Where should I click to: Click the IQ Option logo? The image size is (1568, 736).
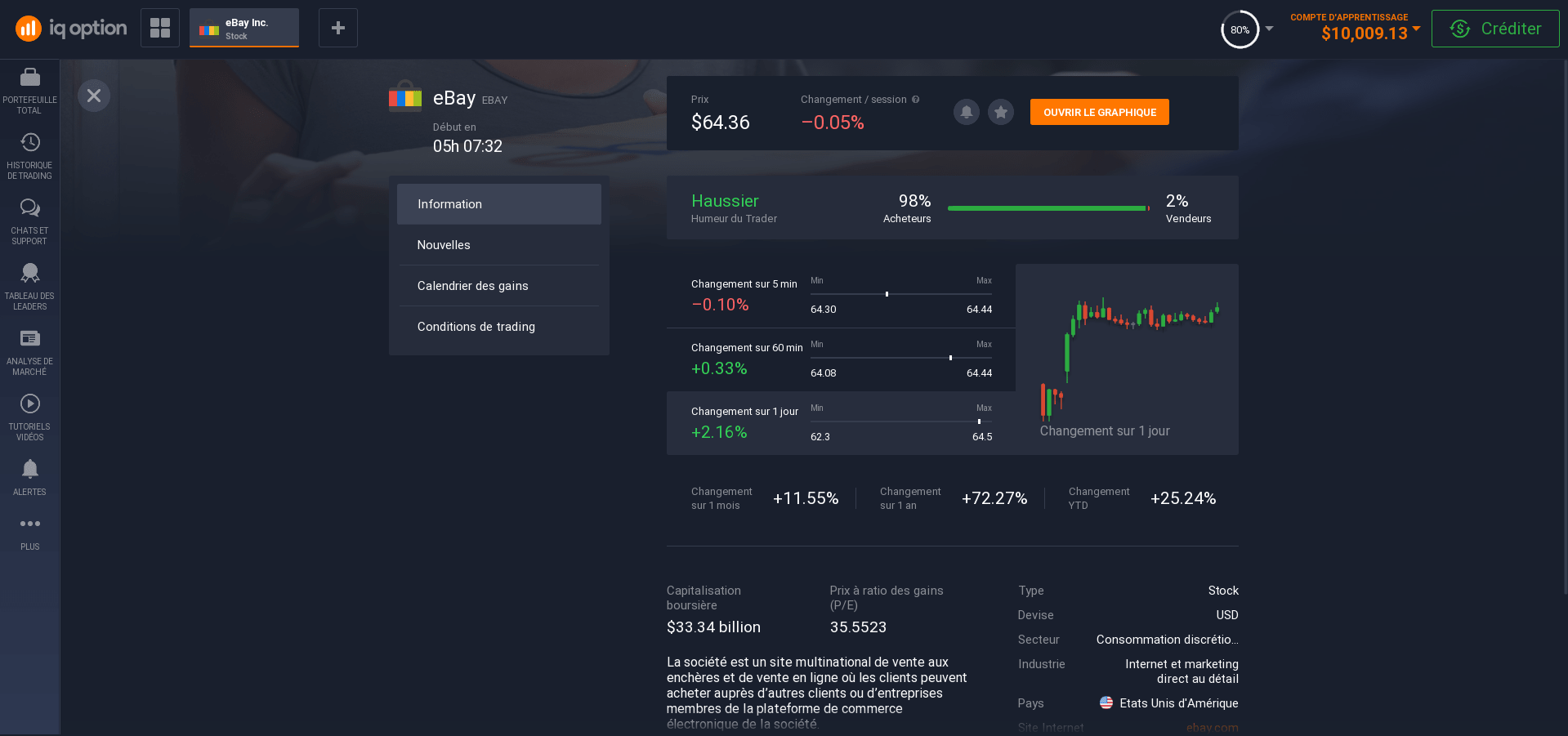(69, 28)
